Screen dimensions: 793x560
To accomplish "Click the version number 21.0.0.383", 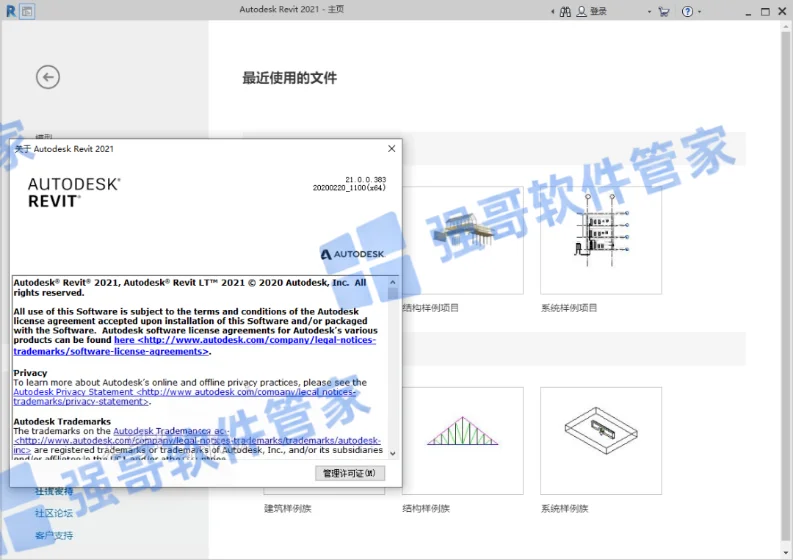I will pos(366,180).
